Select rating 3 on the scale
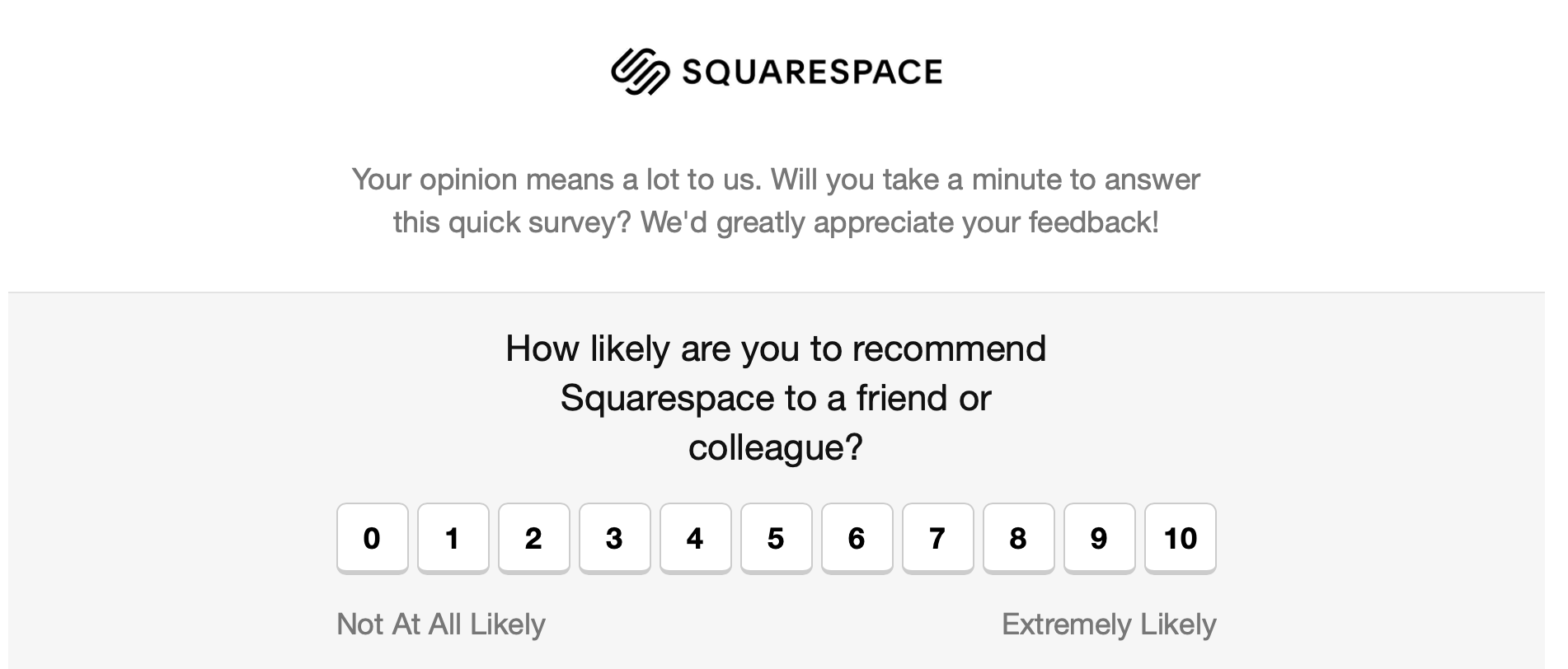1568x669 pixels. coord(614,538)
